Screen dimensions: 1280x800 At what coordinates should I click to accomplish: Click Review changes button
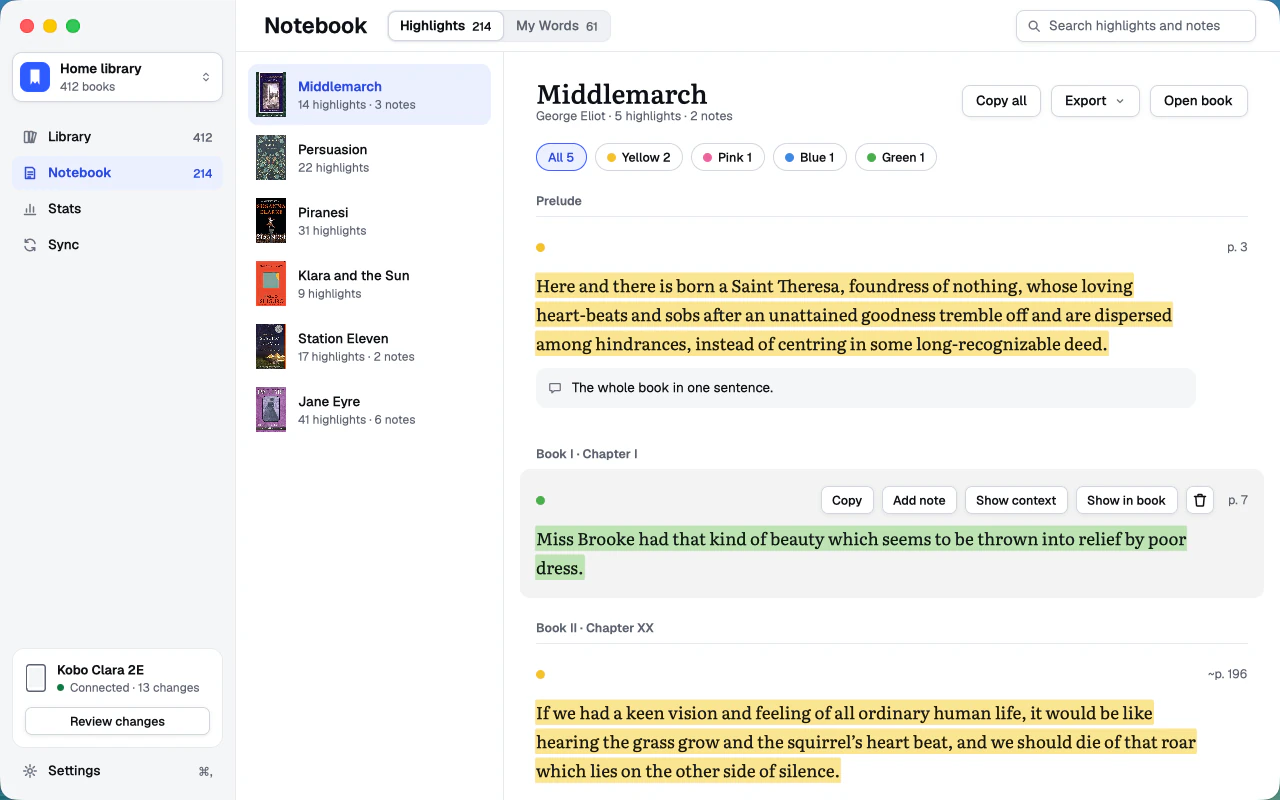click(117, 721)
